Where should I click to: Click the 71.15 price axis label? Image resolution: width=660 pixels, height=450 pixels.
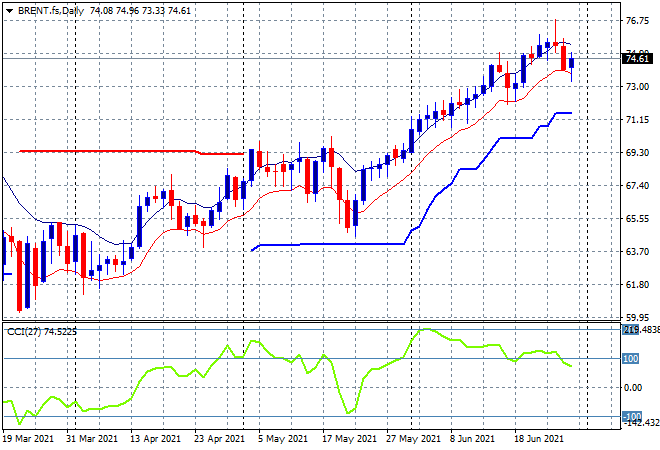coord(637,120)
